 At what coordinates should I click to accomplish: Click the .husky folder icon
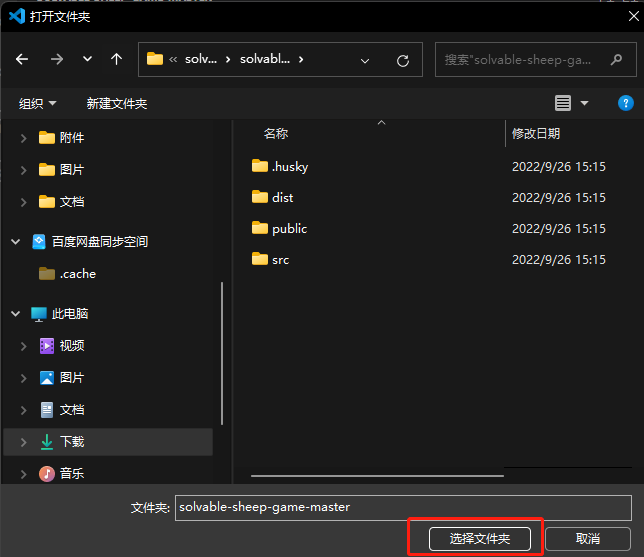[x=260, y=166]
